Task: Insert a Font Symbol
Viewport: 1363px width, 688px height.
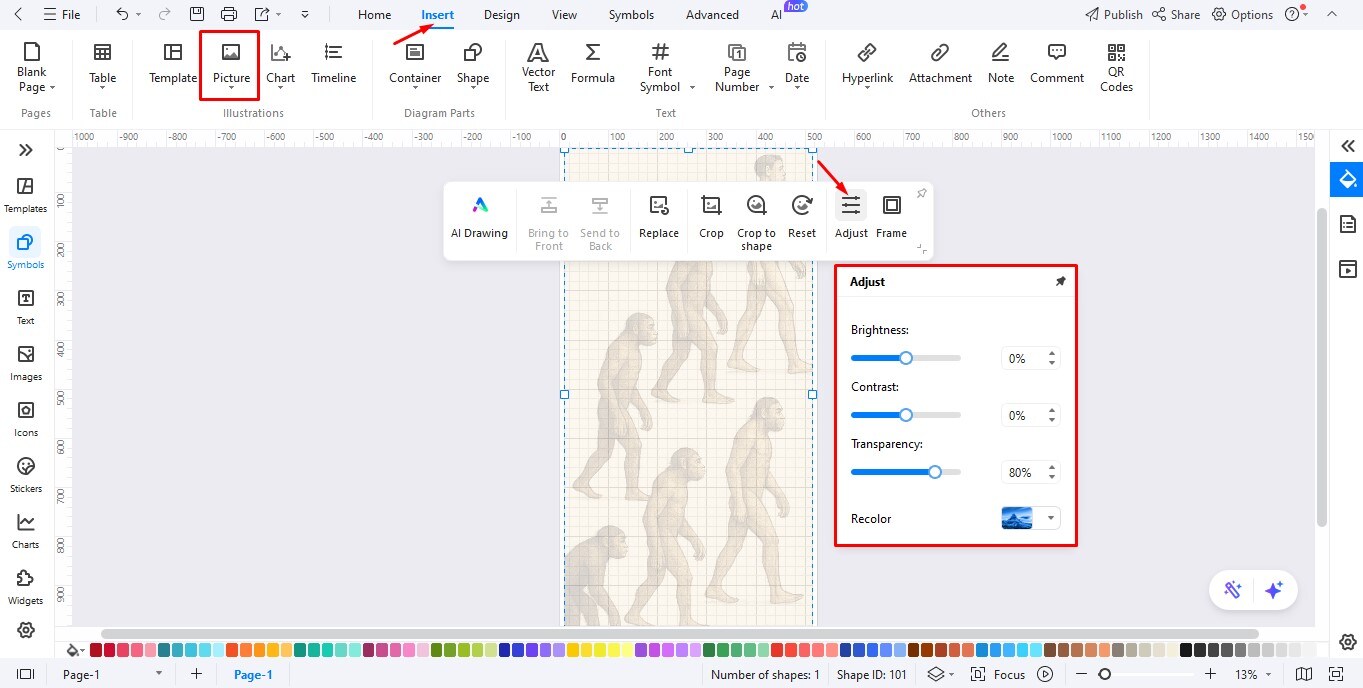Action: pyautogui.click(x=660, y=67)
